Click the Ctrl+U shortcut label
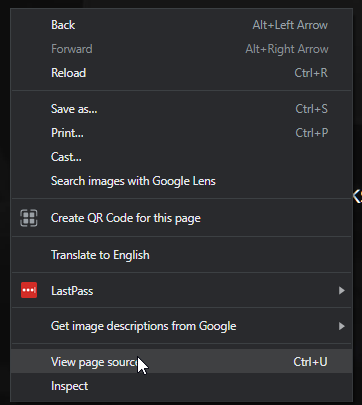 310,362
